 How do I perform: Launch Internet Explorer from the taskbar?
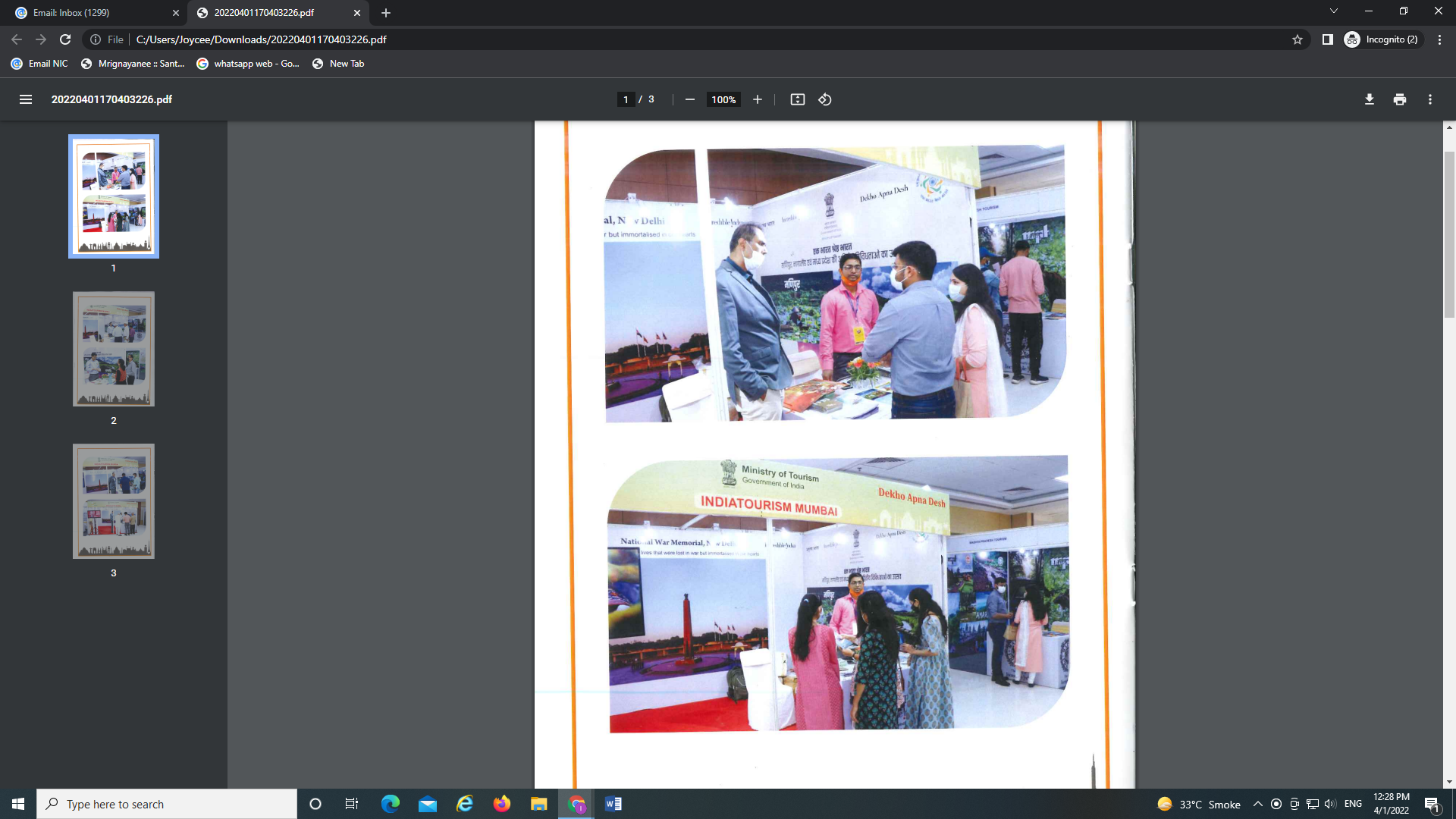(x=464, y=804)
